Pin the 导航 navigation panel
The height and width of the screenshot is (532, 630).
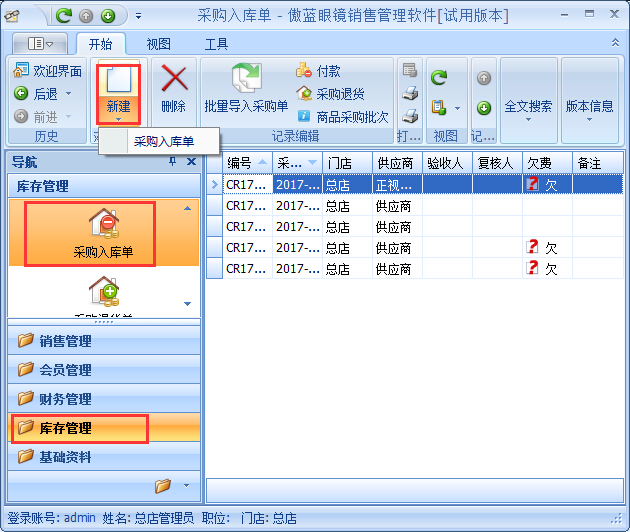point(172,162)
